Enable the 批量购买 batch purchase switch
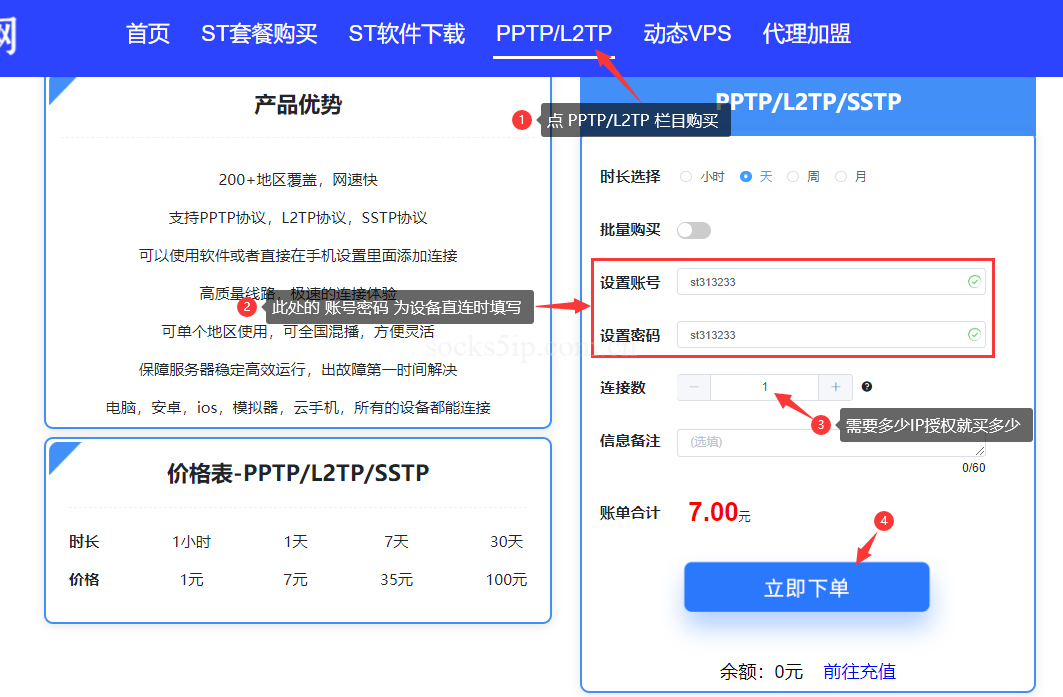 [694, 229]
